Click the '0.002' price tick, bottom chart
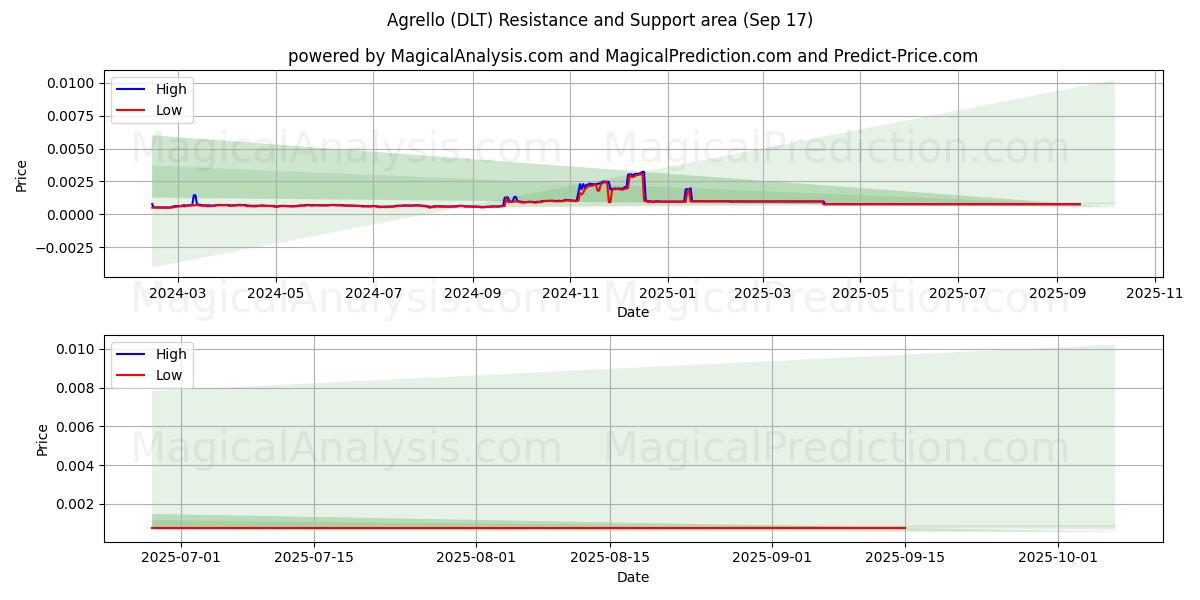Viewport: 1200px width, 600px height. (75, 505)
